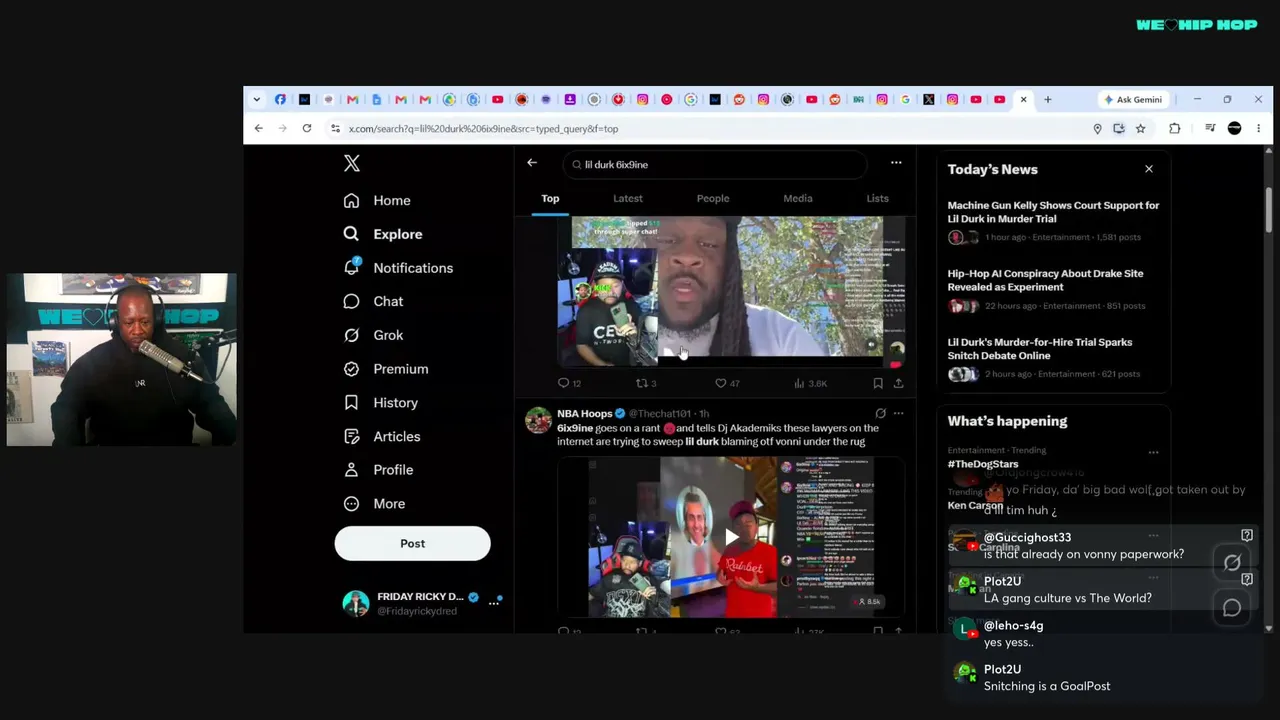This screenshot has width=1280, height=720.
Task: Open the FRIDAY RICKY D account avatar
Action: (355, 602)
